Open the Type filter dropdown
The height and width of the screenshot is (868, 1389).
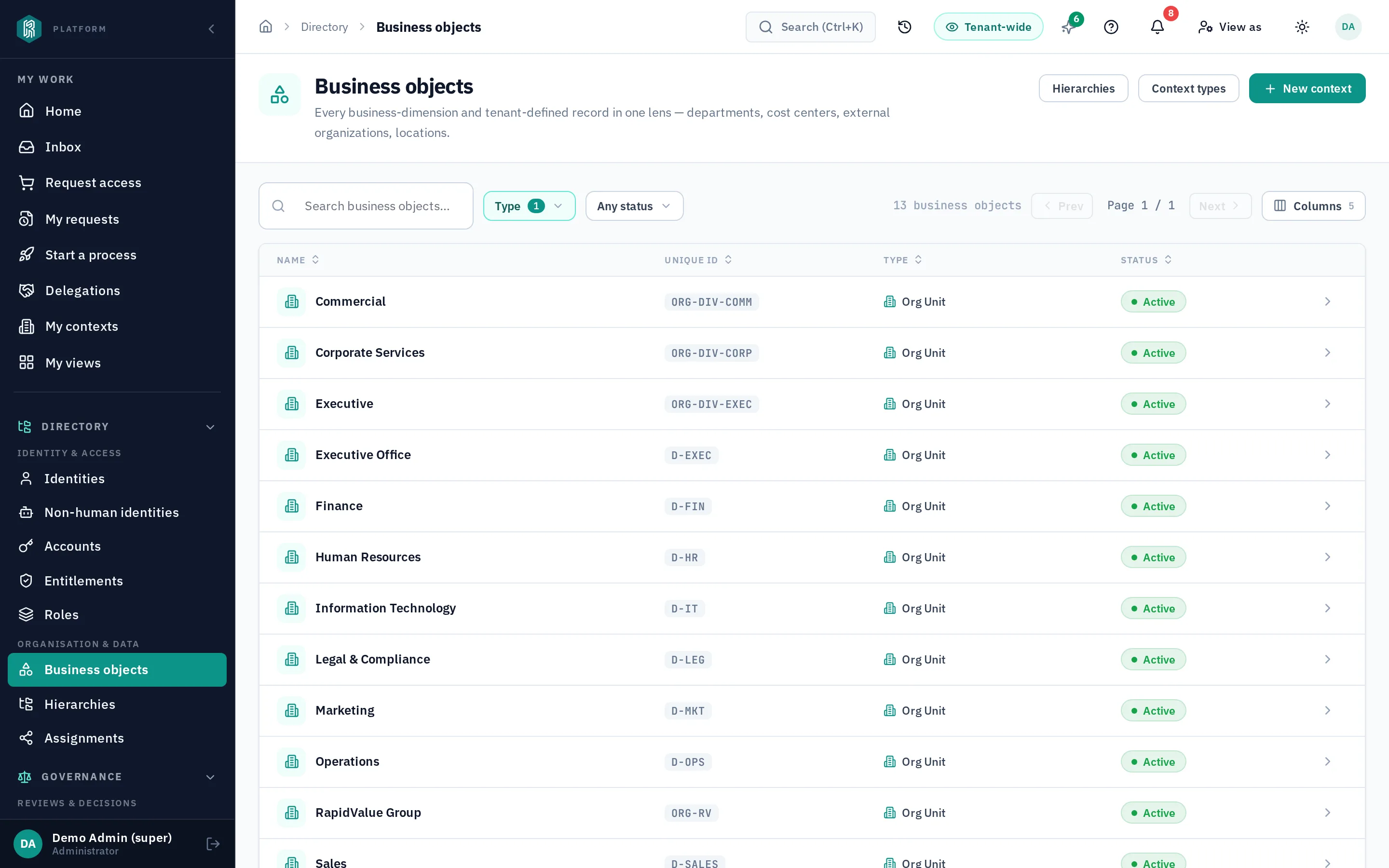529,206
